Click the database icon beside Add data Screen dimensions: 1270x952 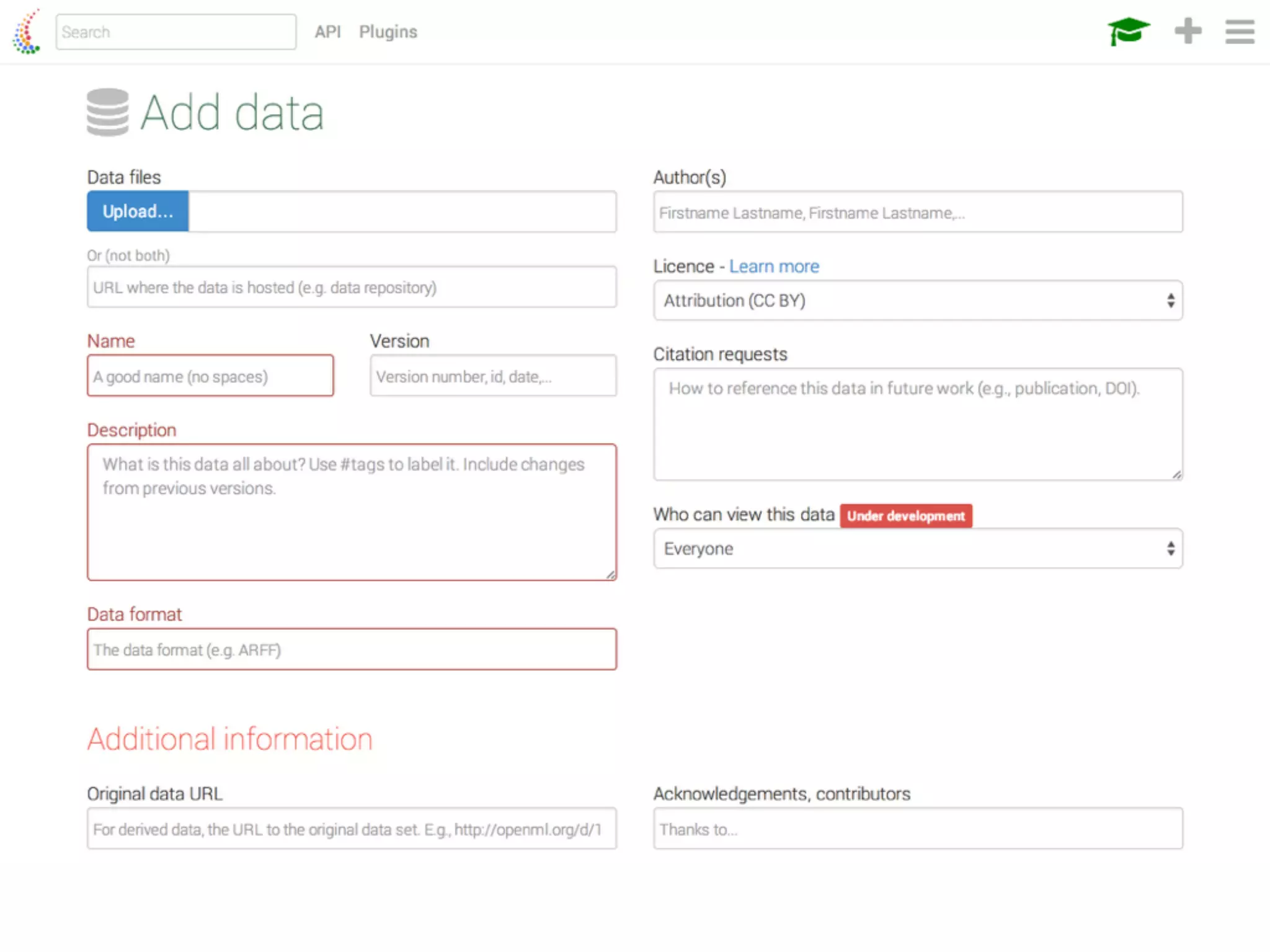(108, 112)
